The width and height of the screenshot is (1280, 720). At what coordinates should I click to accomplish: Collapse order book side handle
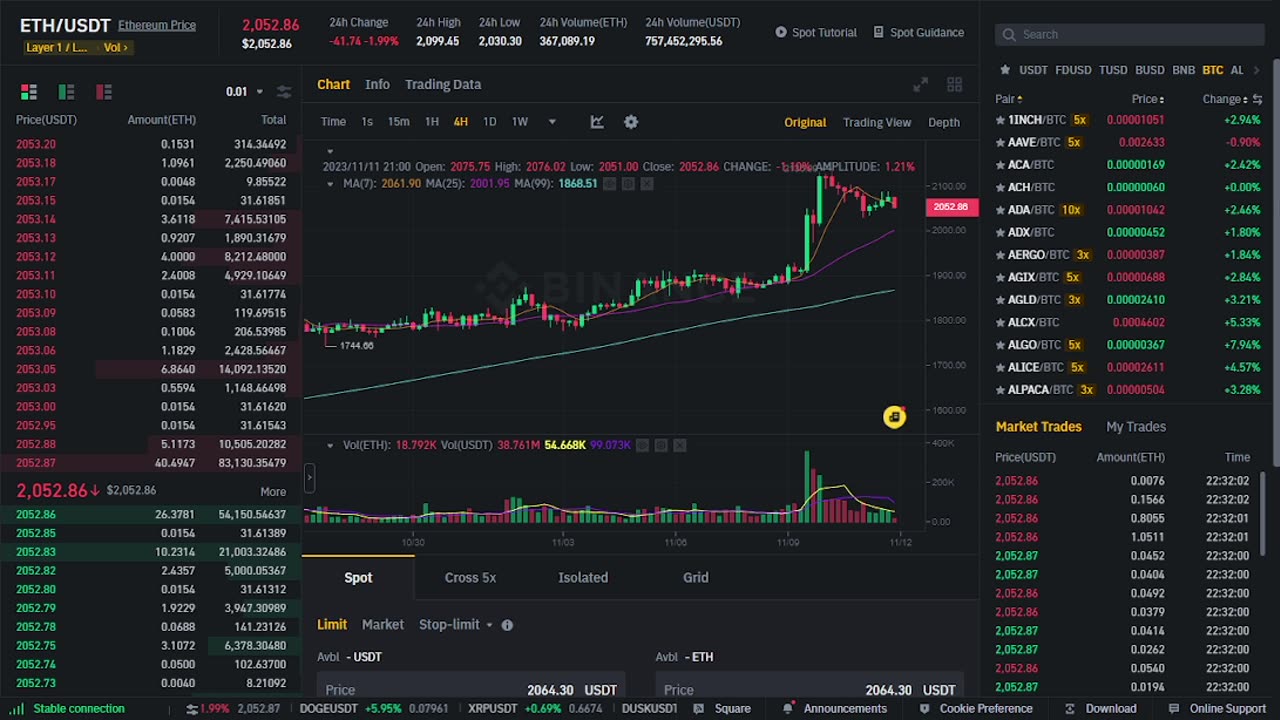(309, 478)
